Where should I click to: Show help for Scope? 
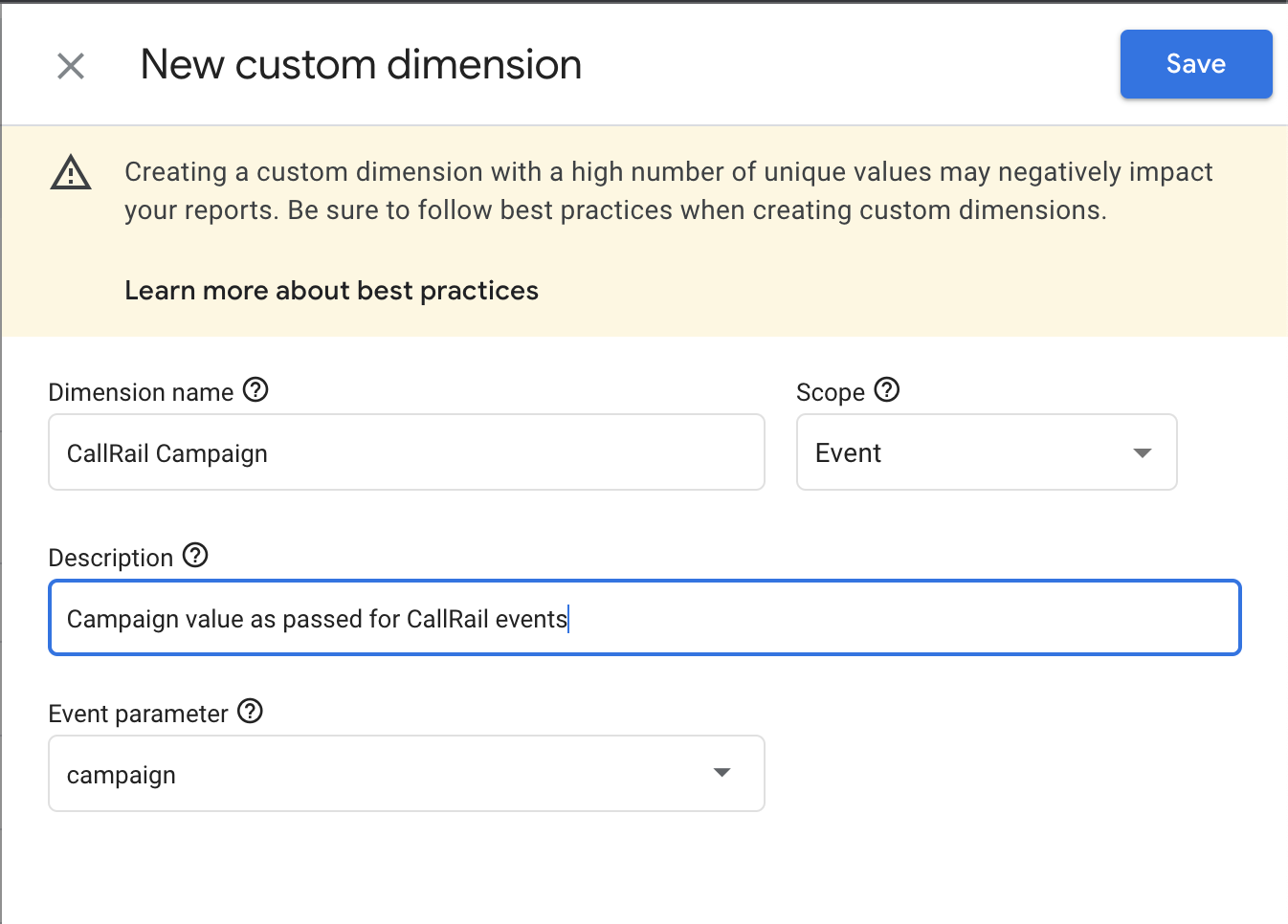point(887,390)
